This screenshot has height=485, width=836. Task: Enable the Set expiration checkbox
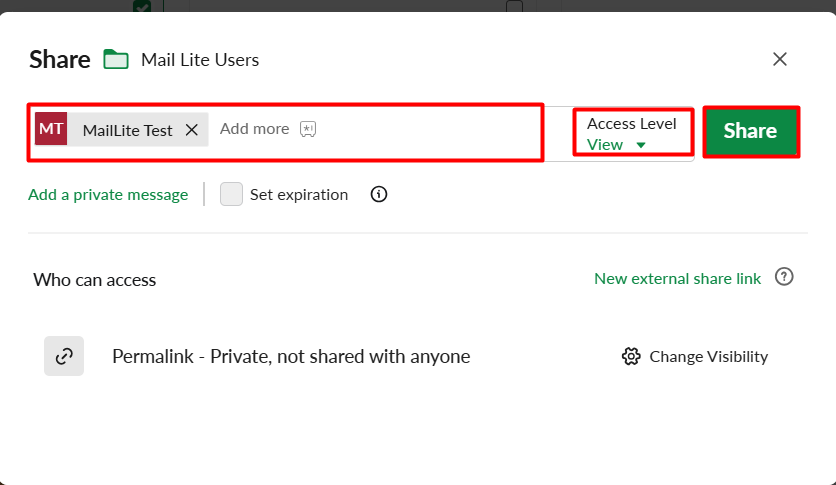(x=231, y=194)
